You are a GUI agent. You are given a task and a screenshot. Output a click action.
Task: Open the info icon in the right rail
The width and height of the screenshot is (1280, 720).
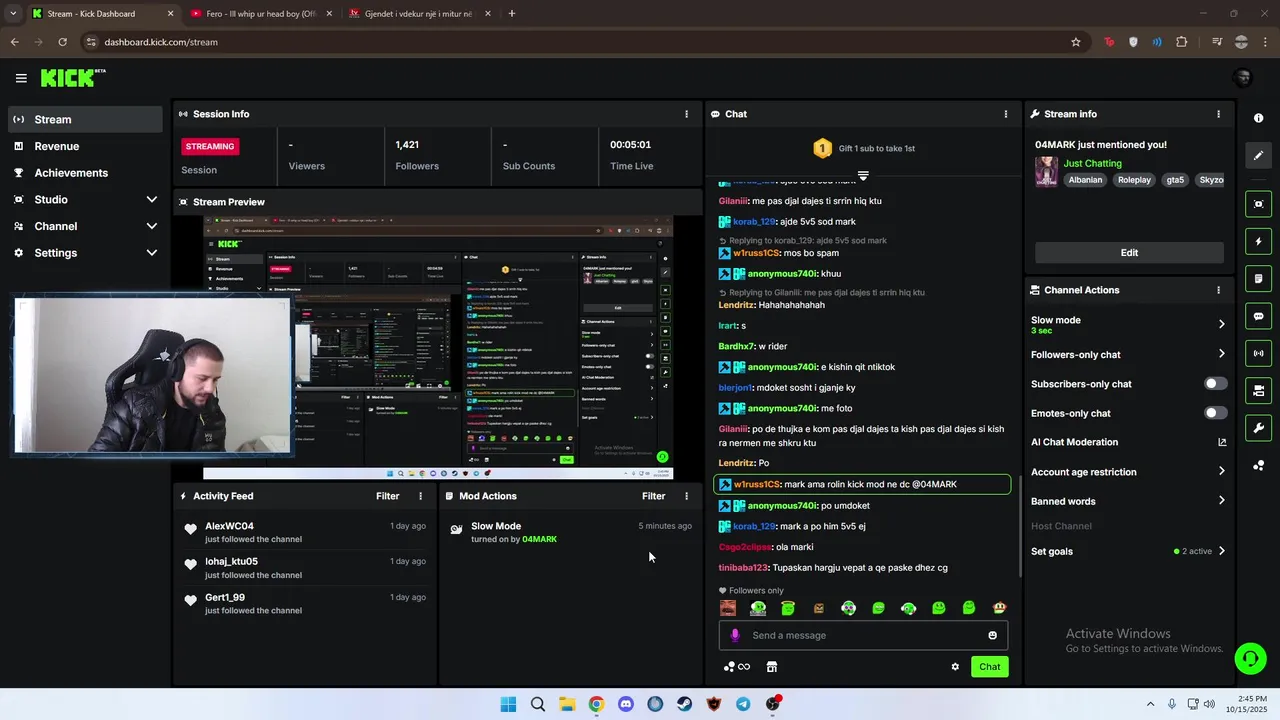(1258, 118)
